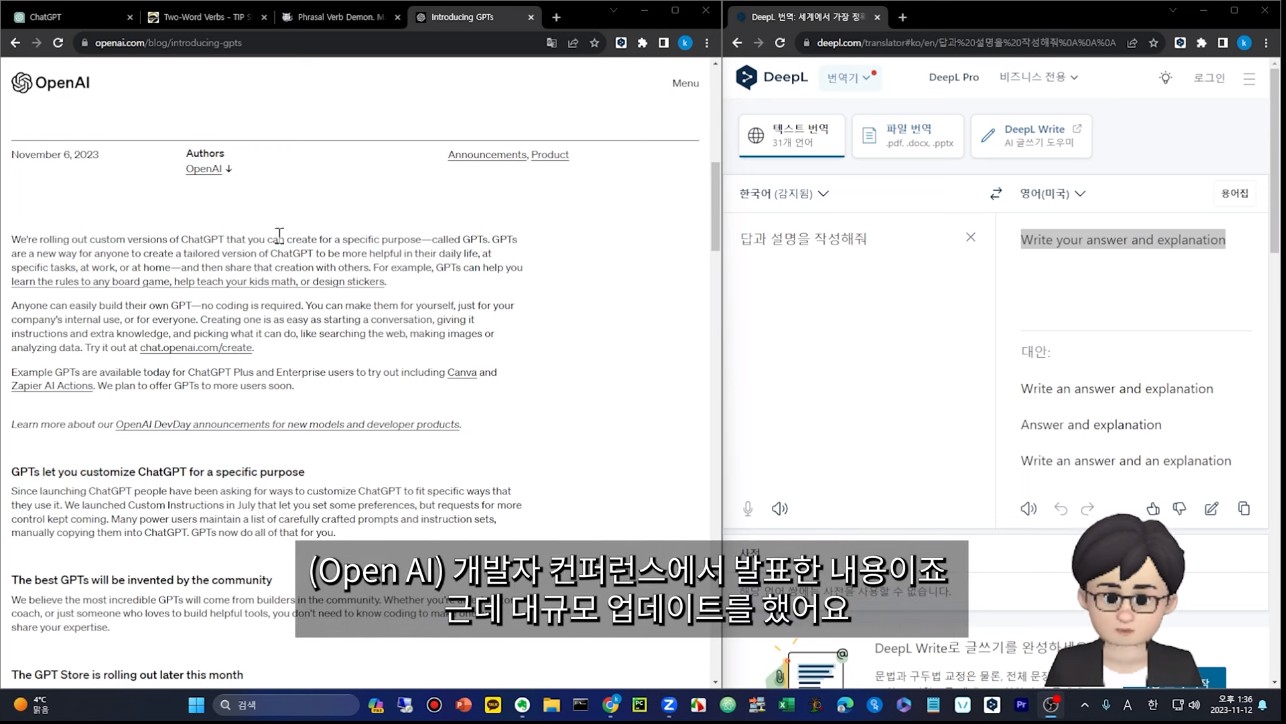Bookmark the DeepL page with the star icon
This screenshot has height=724, width=1286.
click(1154, 43)
